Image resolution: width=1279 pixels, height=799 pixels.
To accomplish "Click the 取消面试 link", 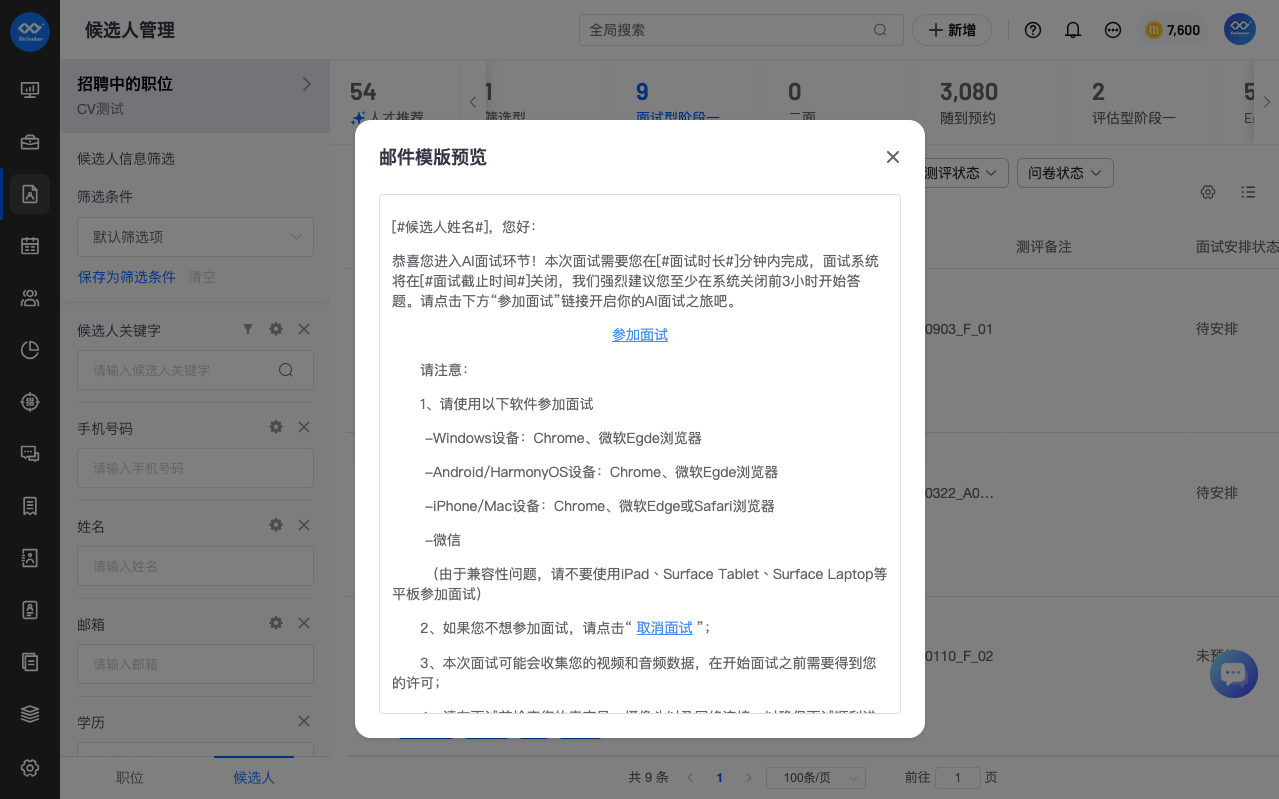I will [x=664, y=628].
